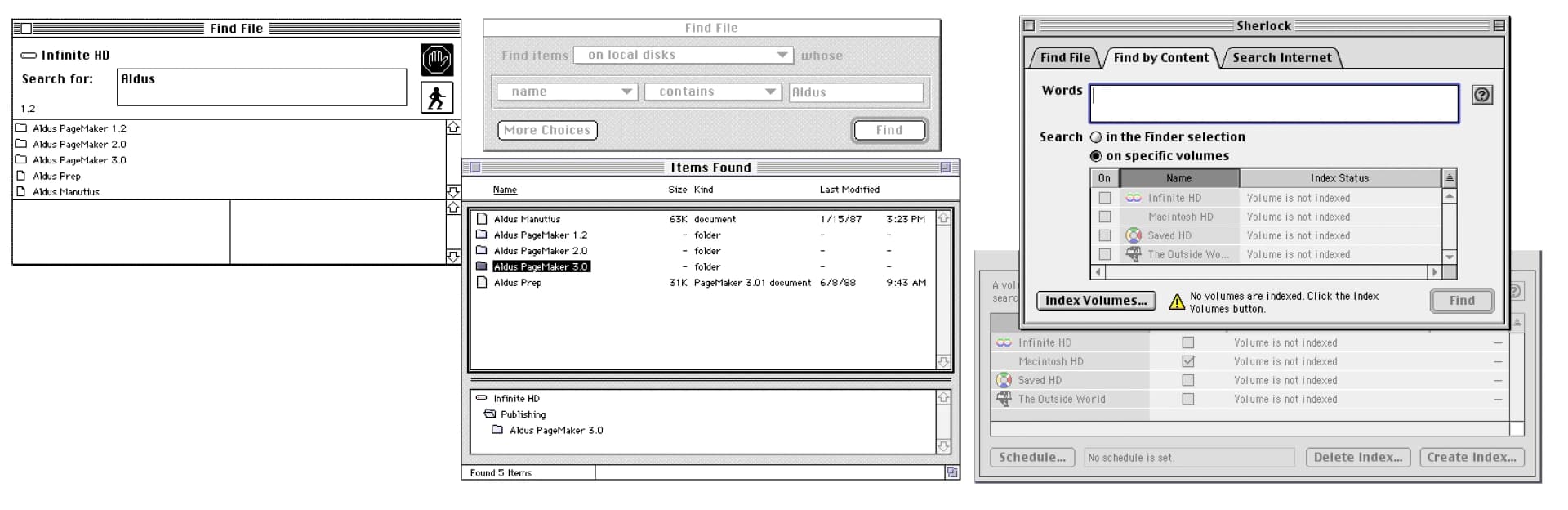Open the 'on local disks' dropdown
The width and height of the screenshot is (1568, 510).
tap(684, 55)
